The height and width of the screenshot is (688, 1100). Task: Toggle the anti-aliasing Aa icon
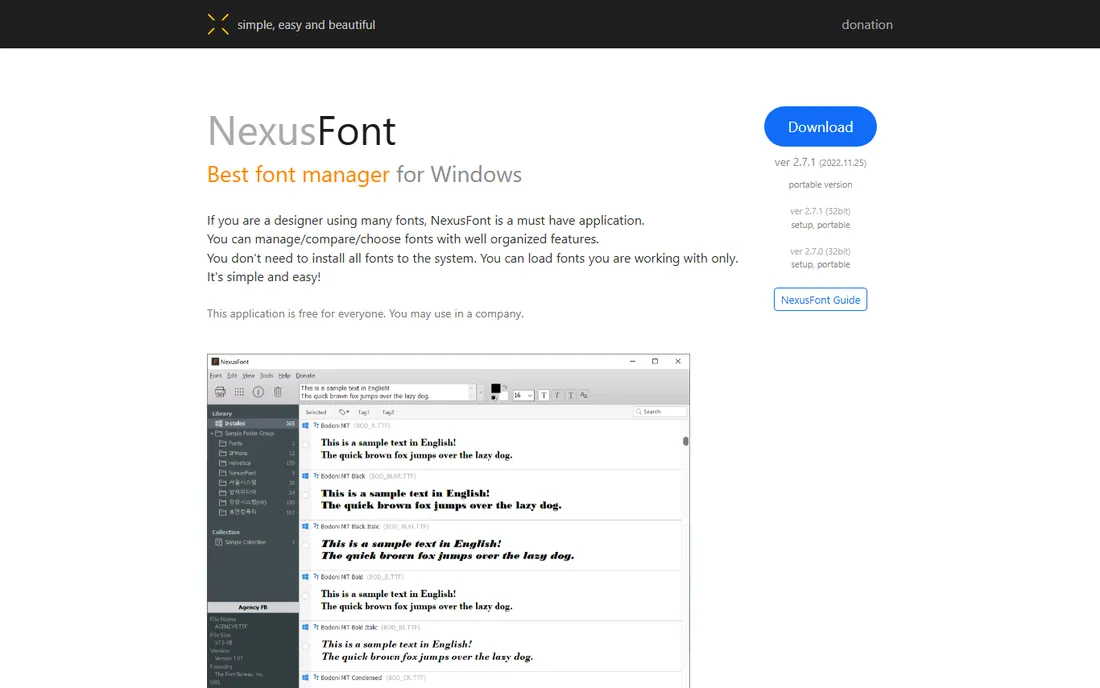(584, 396)
